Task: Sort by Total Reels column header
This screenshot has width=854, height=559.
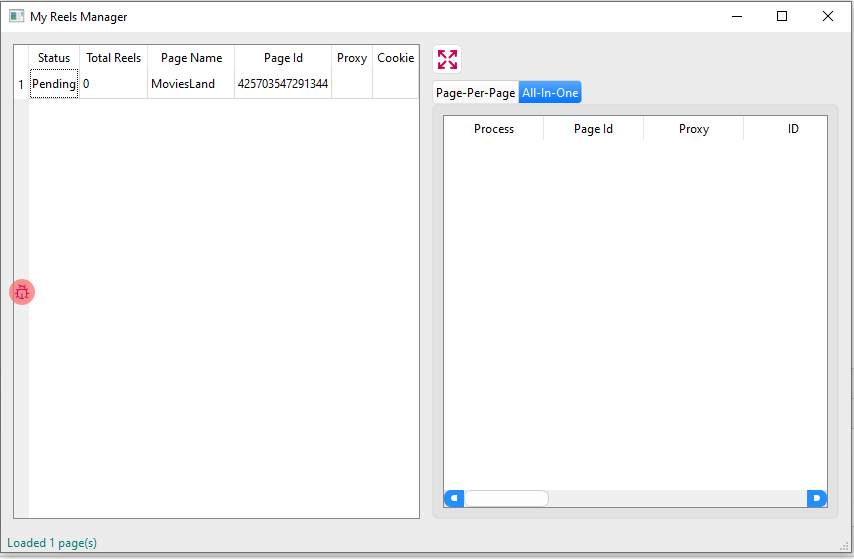Action: click(113, 58)
